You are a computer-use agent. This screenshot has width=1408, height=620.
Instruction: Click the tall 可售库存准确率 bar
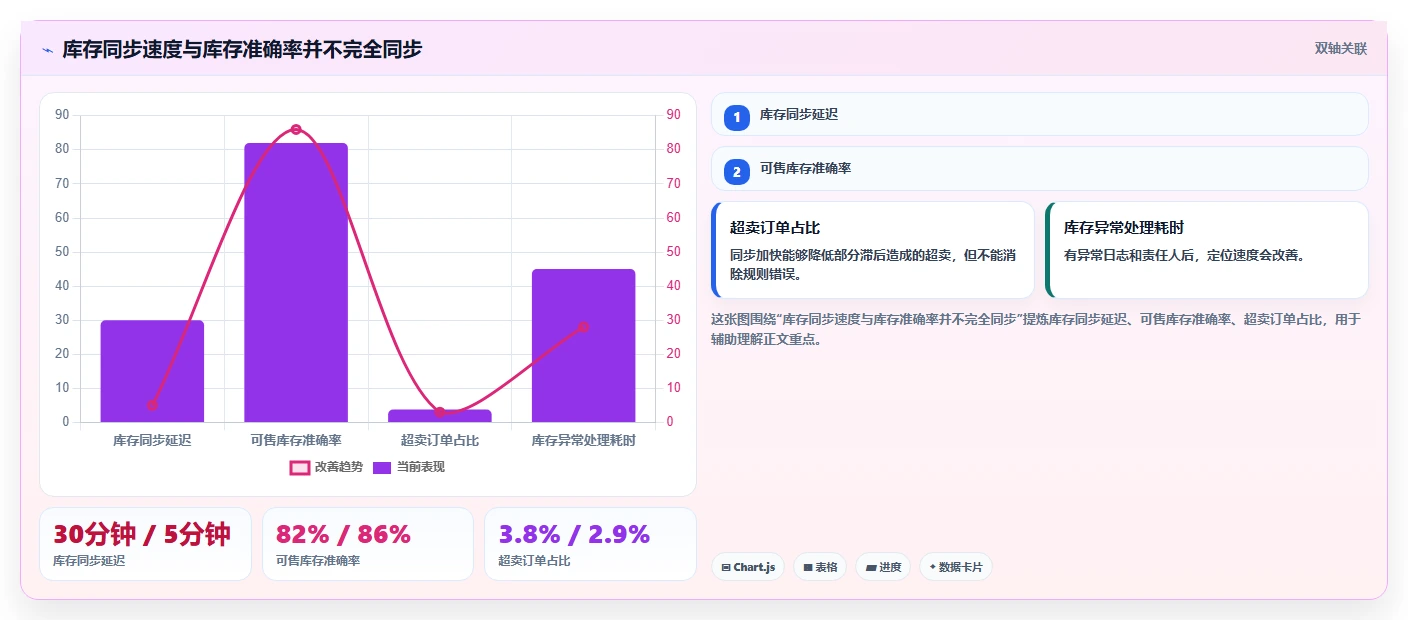point(296,282)
